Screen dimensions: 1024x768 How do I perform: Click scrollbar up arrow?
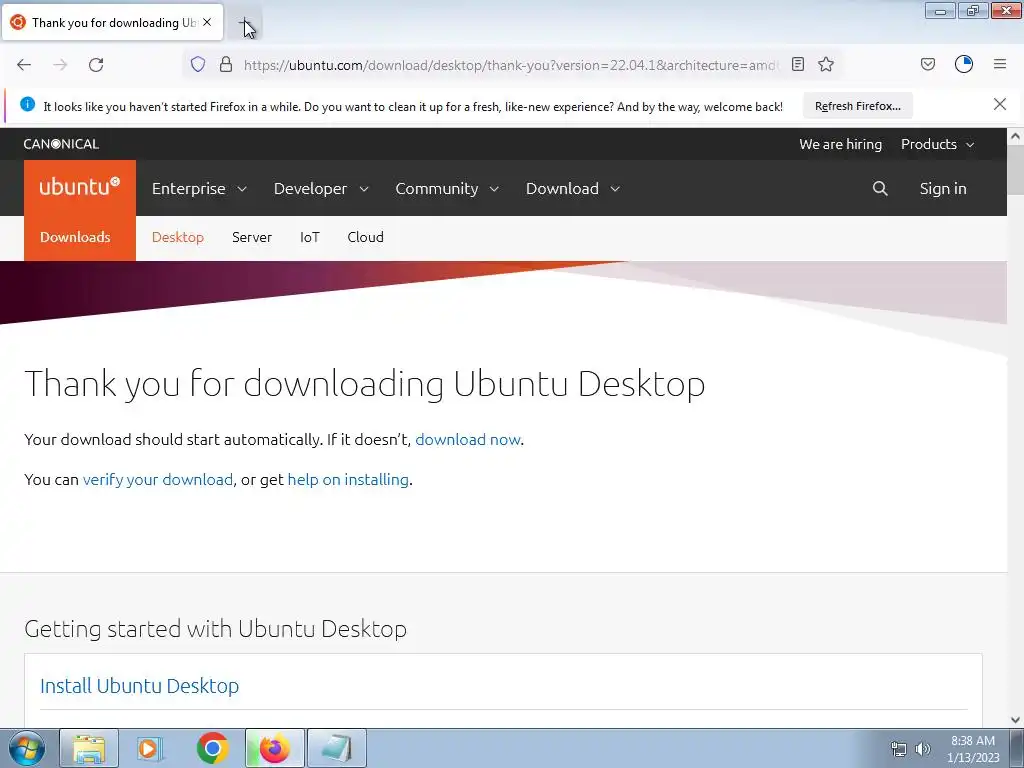point(1016,136)
